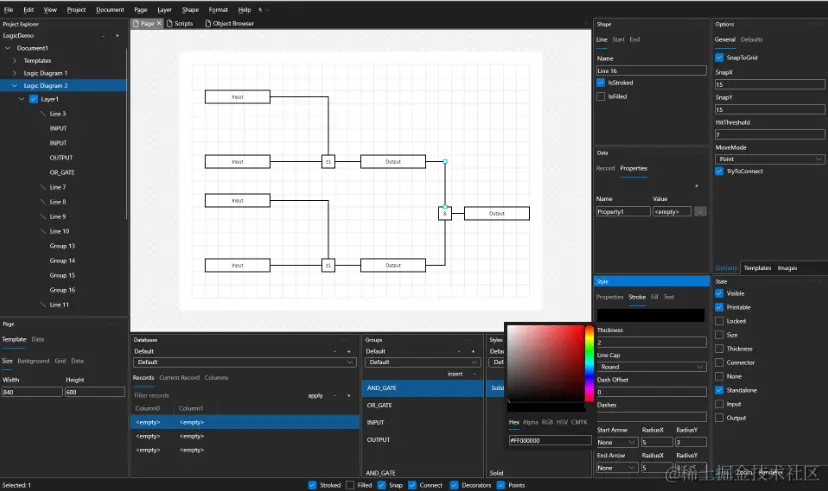This screenshot has height=491, width=828.
Task: Open the Format menu
Action: (218, 10)
